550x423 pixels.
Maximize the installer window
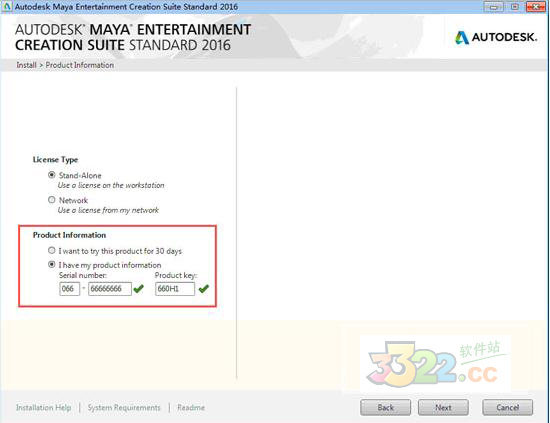515,7
